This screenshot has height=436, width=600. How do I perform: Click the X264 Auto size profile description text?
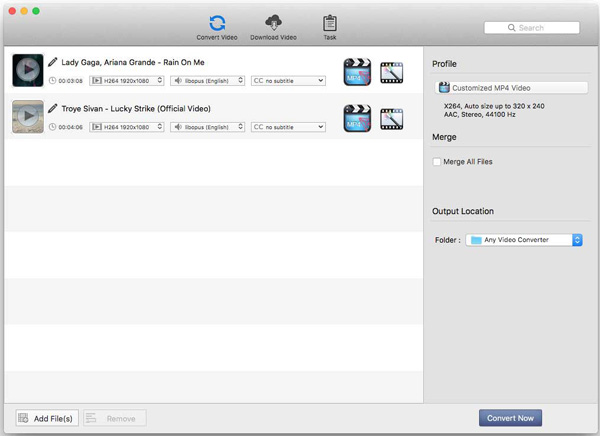coord(494,106)
